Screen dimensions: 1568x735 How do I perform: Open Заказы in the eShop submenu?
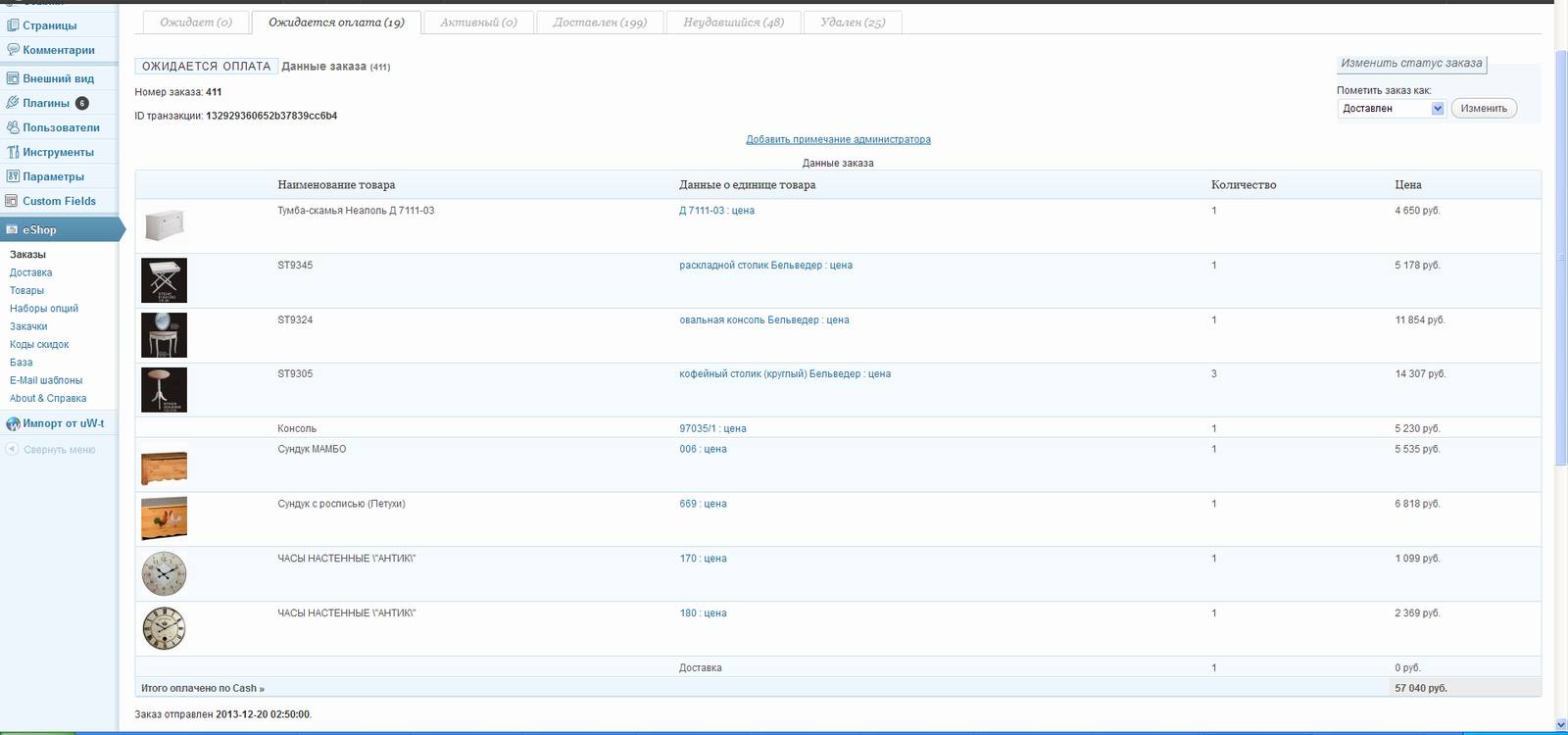coord(27,255)
